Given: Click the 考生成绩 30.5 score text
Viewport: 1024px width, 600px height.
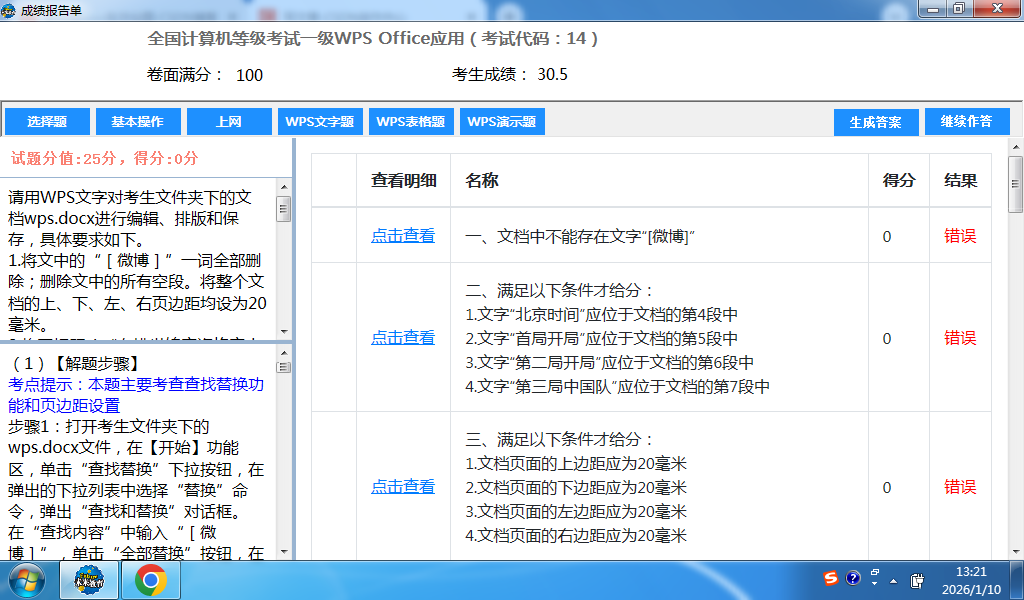Looking at the screenshot, I should pyautogui.click(x=509, y=74).
